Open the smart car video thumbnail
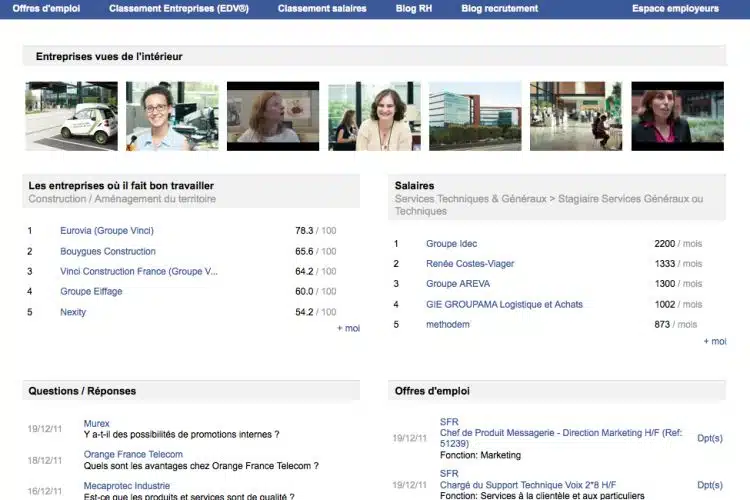This screenshot has width=750, height=500. tap(71, 116)
